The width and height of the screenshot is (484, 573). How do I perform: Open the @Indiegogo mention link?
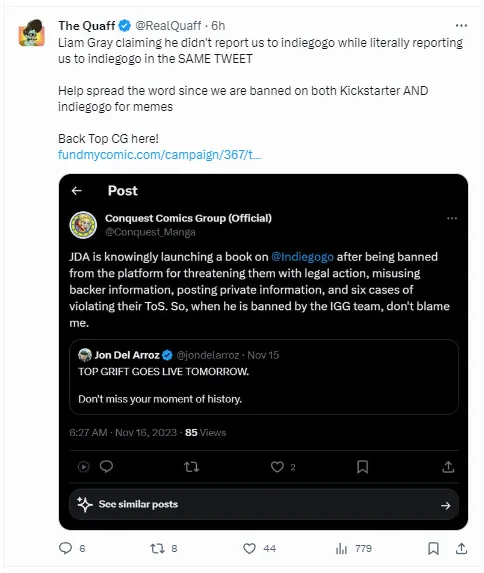point(302,257)
